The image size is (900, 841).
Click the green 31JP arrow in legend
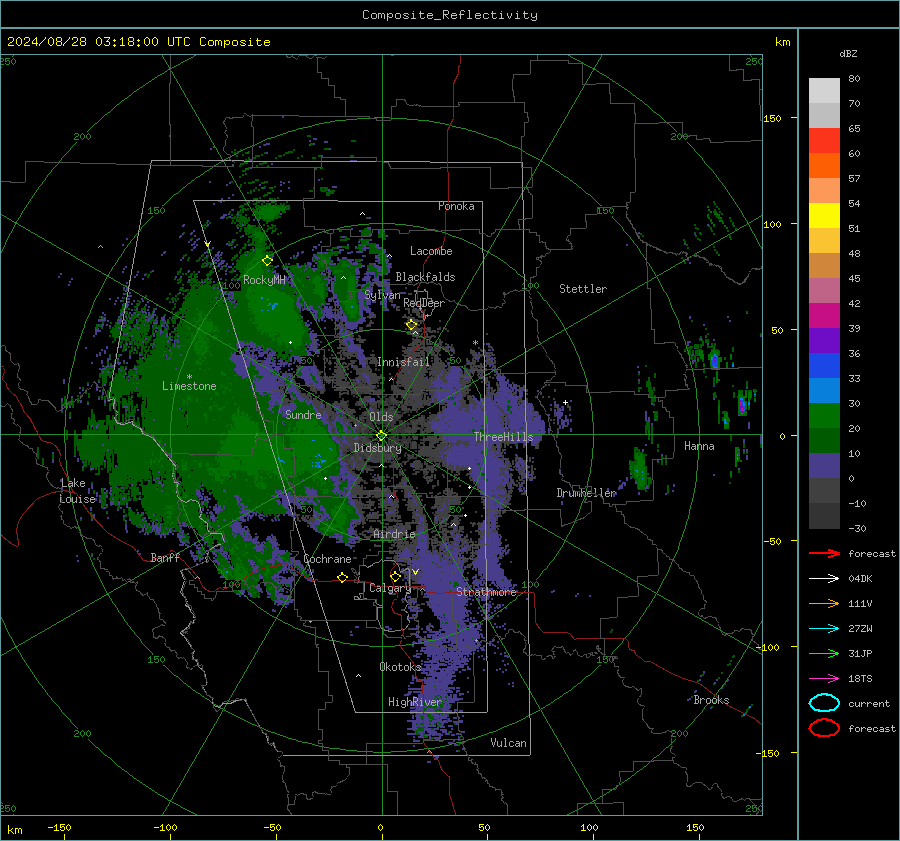824,653
